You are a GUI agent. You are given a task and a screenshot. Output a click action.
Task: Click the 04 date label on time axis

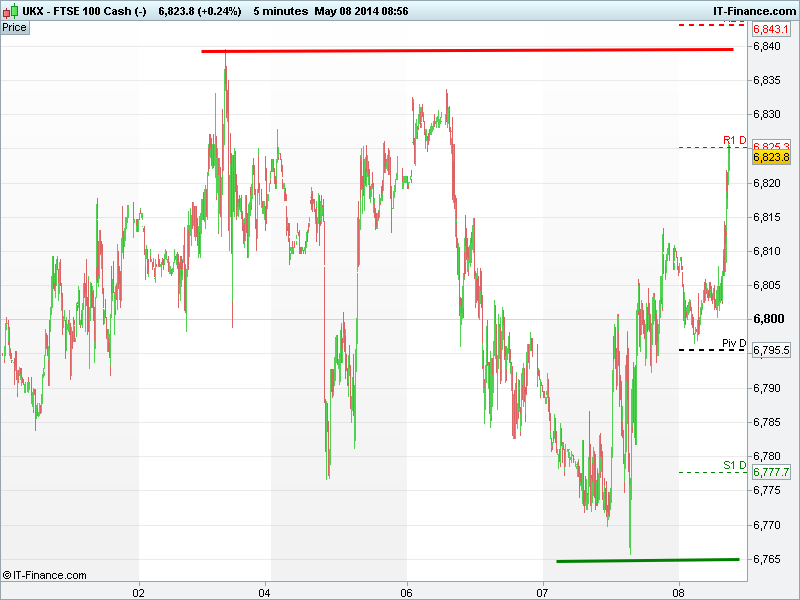[264, 593]
